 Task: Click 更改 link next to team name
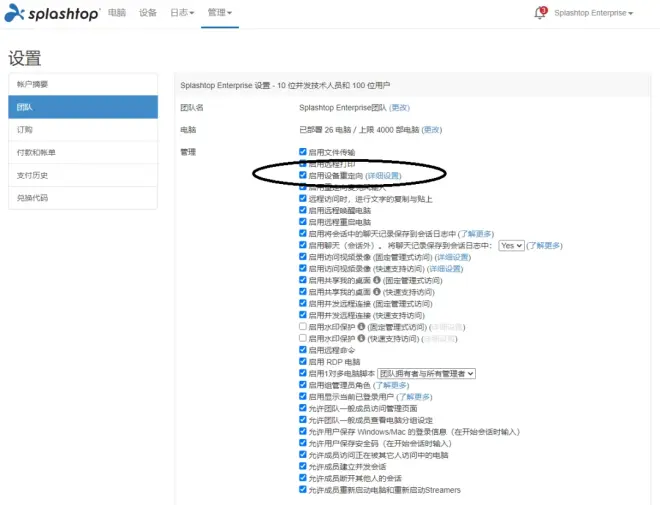[399, 108]
